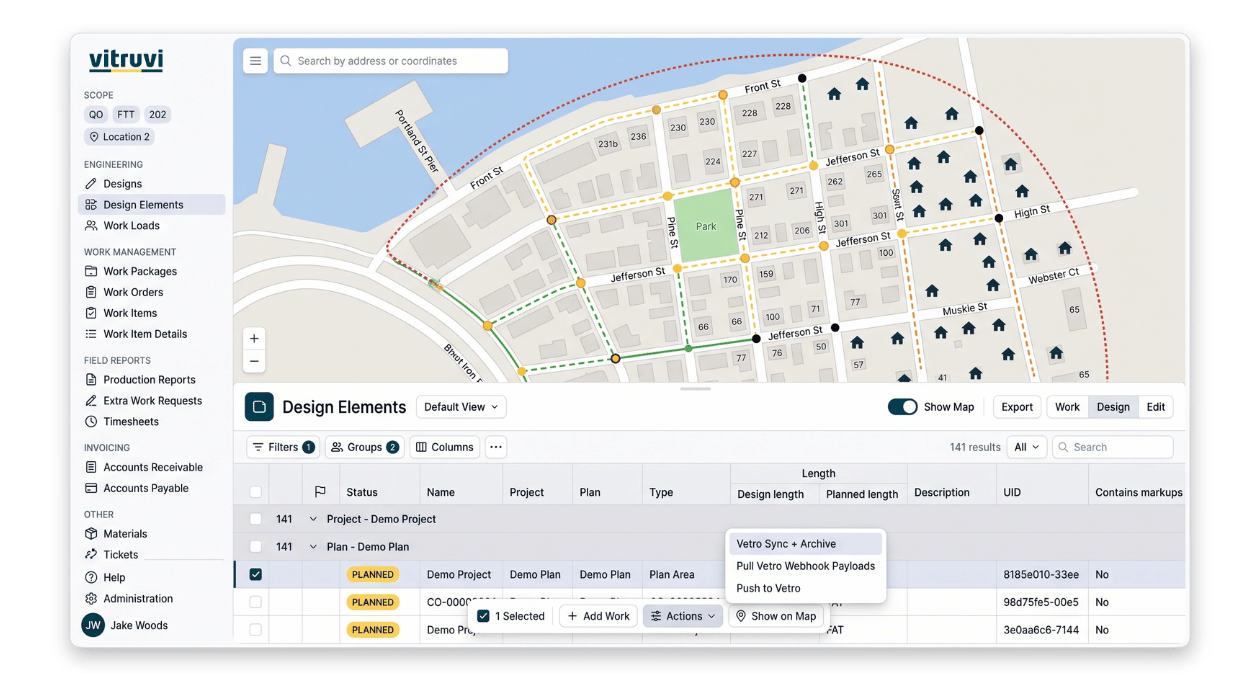Click the Location 2 scope chip
Viewport: 1260px width, 700px height.
(119, 137)
